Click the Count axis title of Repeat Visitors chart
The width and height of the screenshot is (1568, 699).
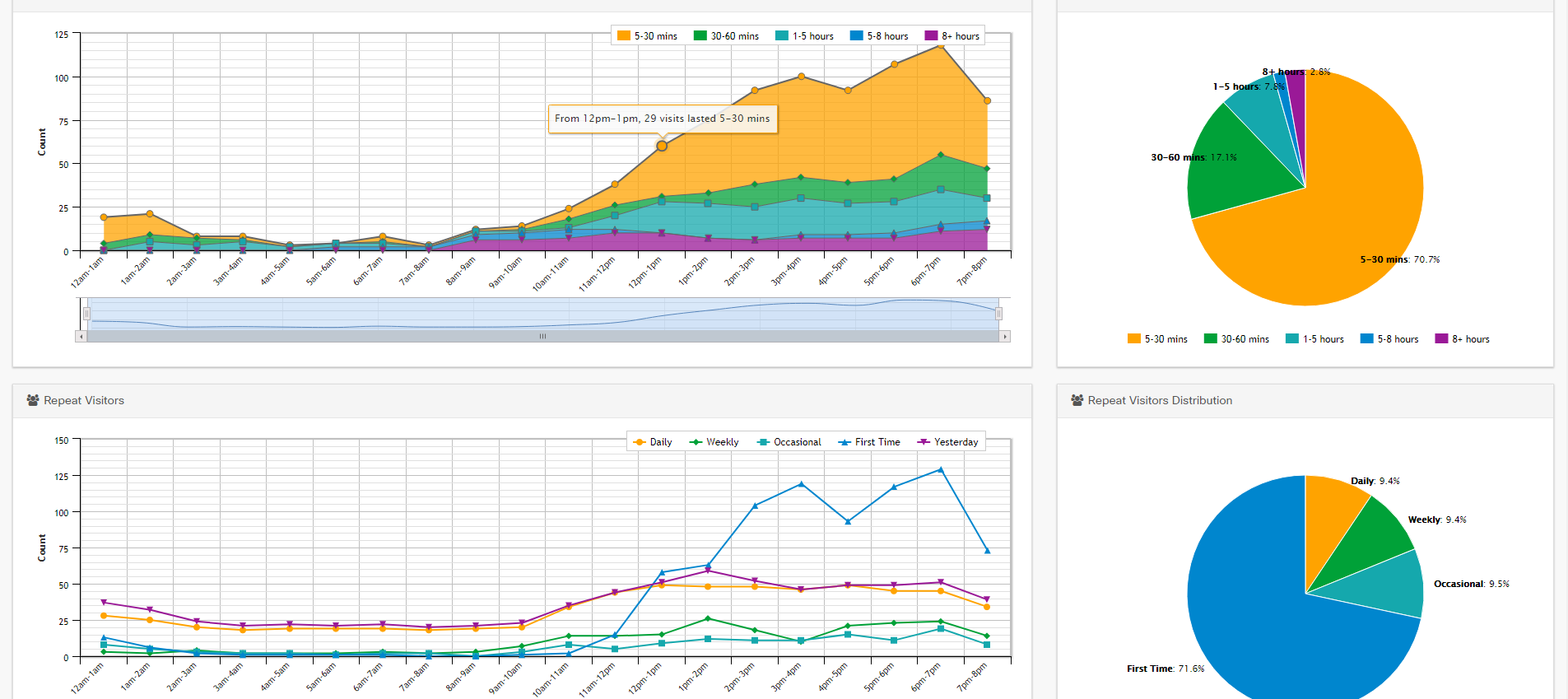[x=42, y=548]
